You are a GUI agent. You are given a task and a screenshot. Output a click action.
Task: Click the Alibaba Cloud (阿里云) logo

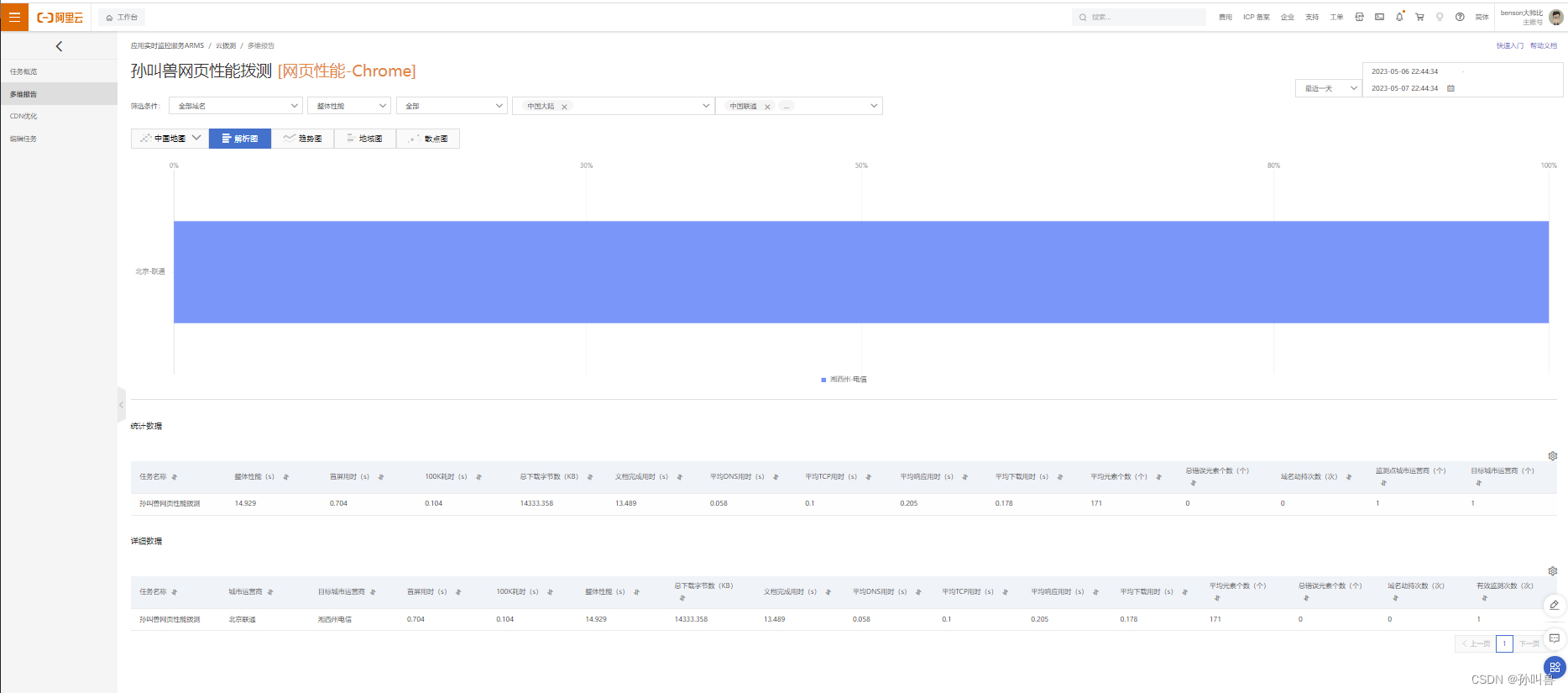[x=60, y=18]
